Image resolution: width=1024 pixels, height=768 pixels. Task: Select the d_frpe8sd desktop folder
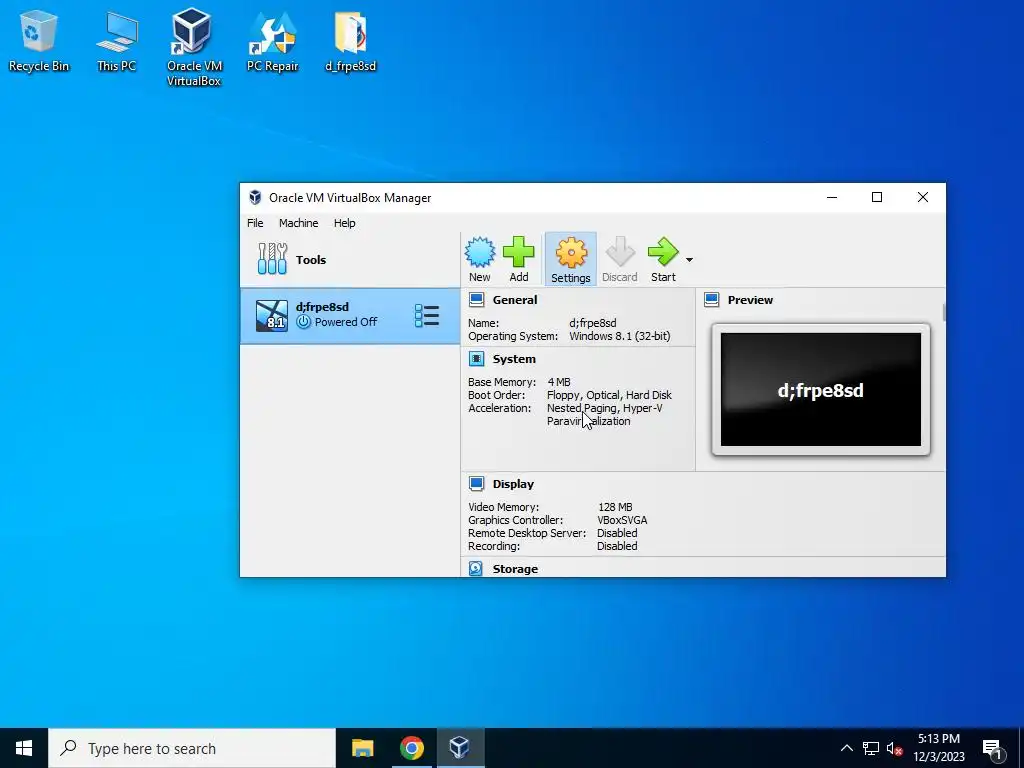click(x=351, y=40)
